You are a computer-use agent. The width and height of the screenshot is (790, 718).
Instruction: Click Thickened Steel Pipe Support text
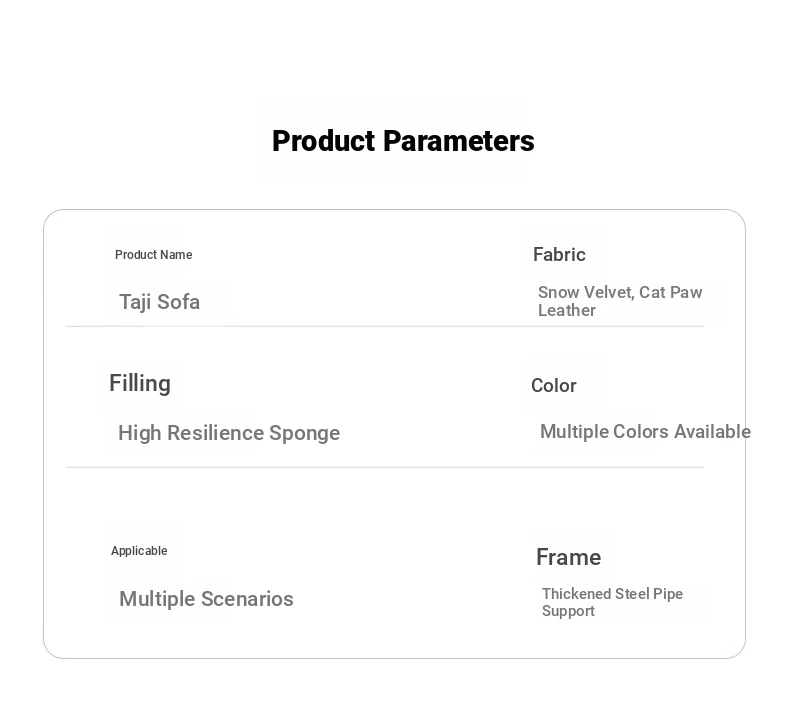tap(612, 602)
